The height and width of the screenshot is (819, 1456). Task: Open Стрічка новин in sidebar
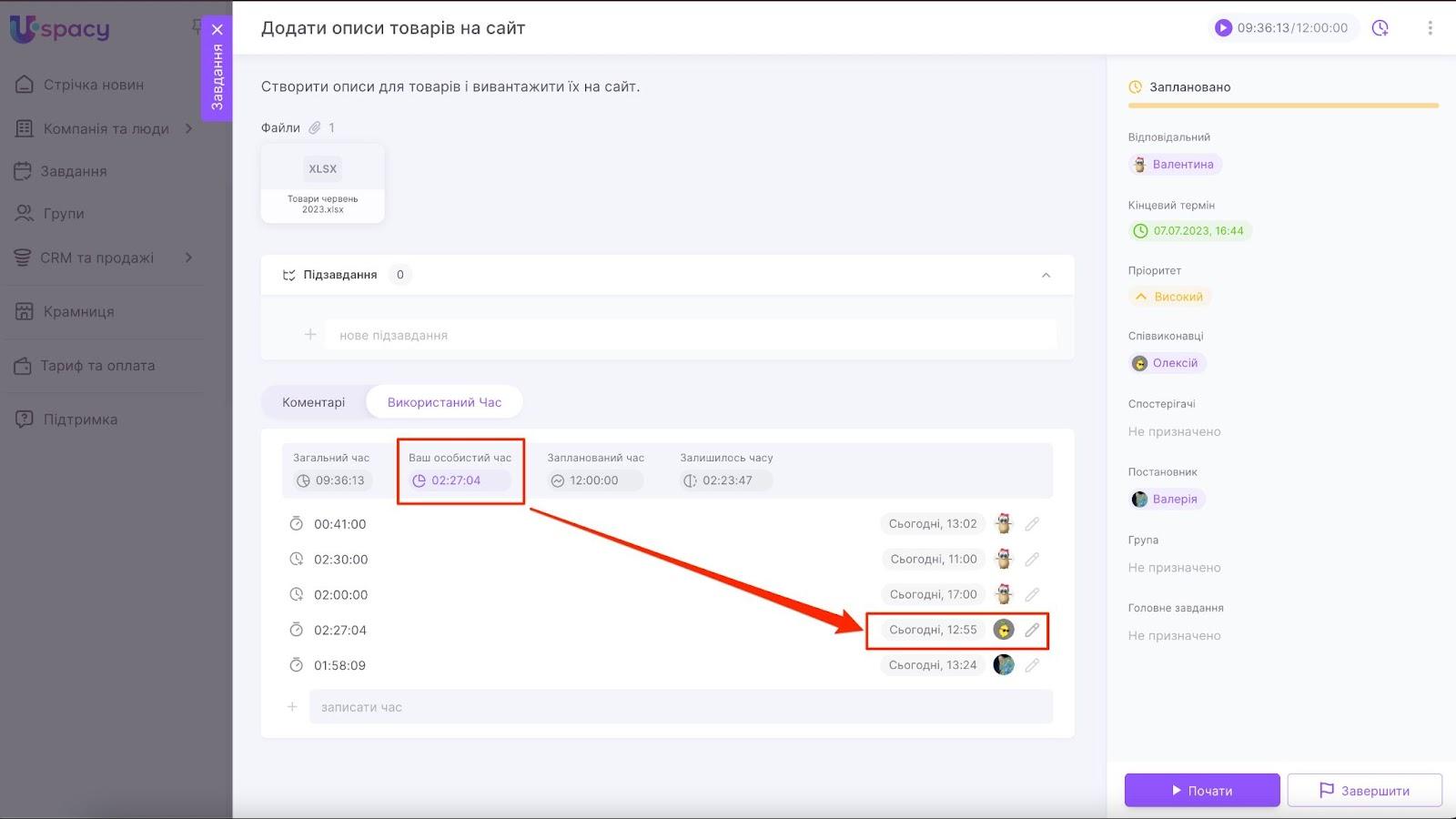tap(93, 85)
